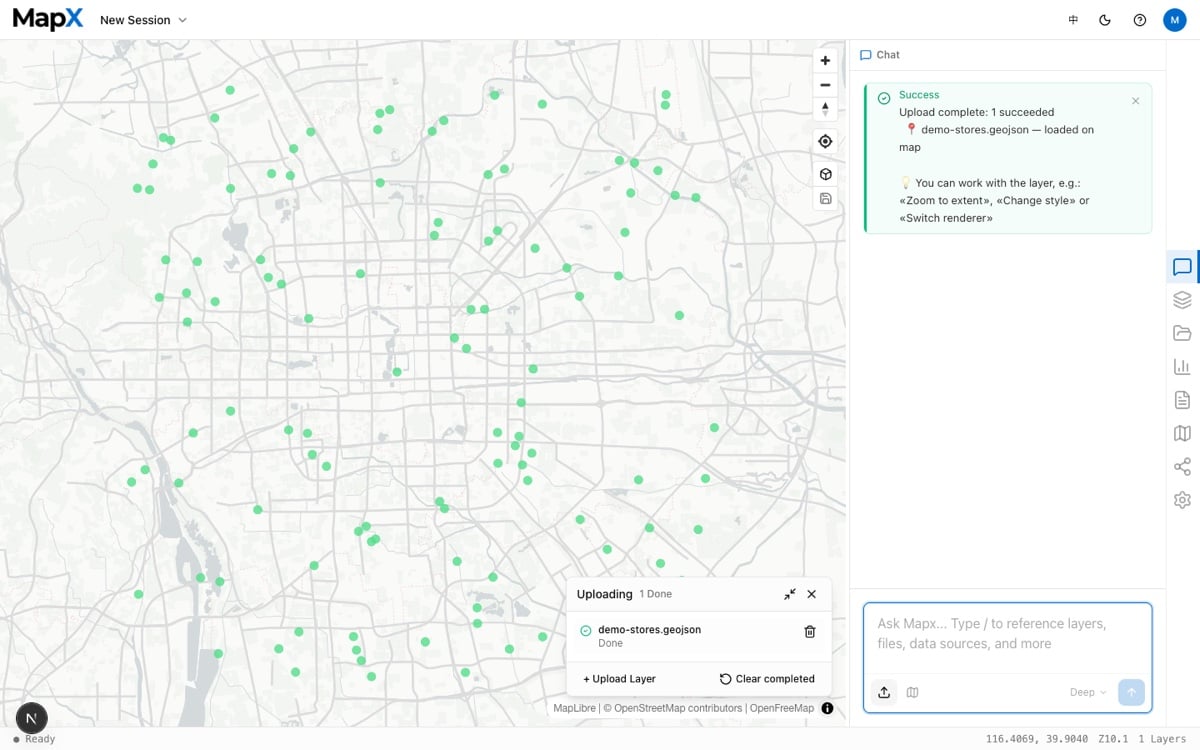
Task: Open the New Session dropdown
Action: [143, 20]
